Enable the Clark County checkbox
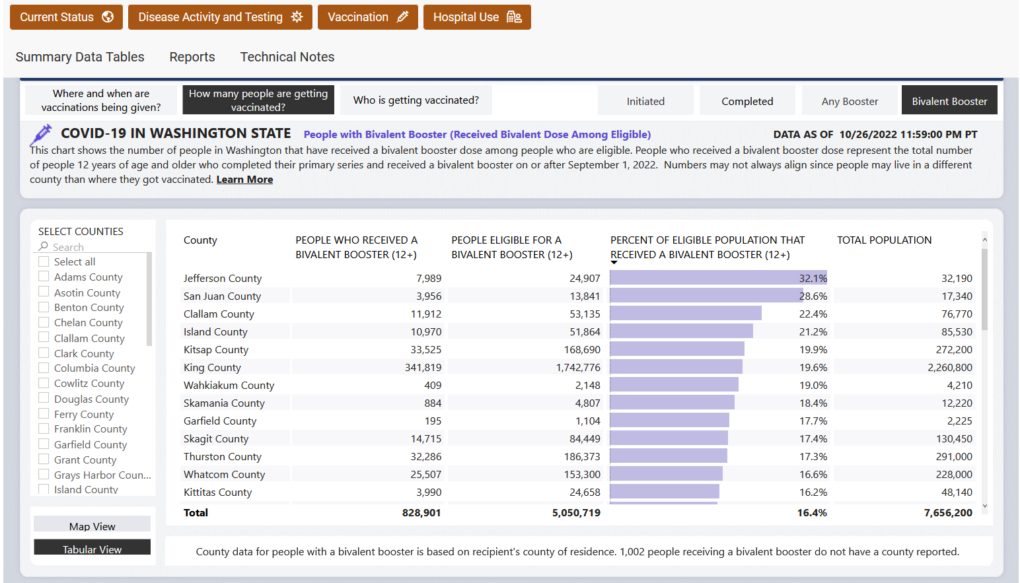The image size is (1020, 583). pyautogui.click(x=44, y=353)
